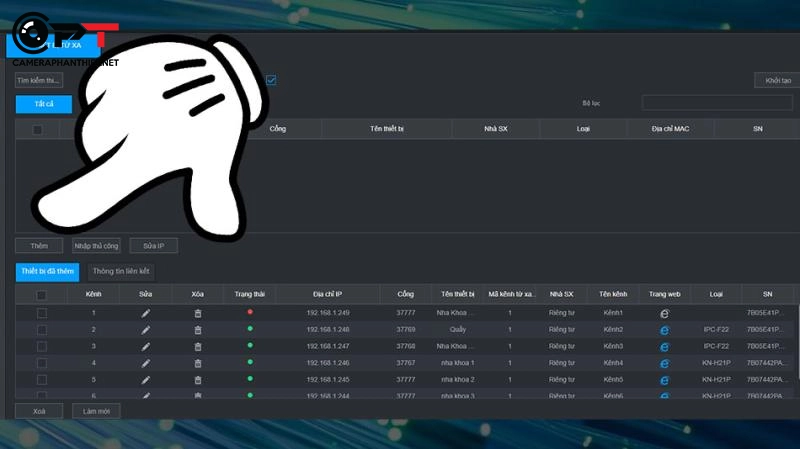Screen dimensions: 800x449
Task: Check the select-all box in added devices header
Action: [41, 295]
